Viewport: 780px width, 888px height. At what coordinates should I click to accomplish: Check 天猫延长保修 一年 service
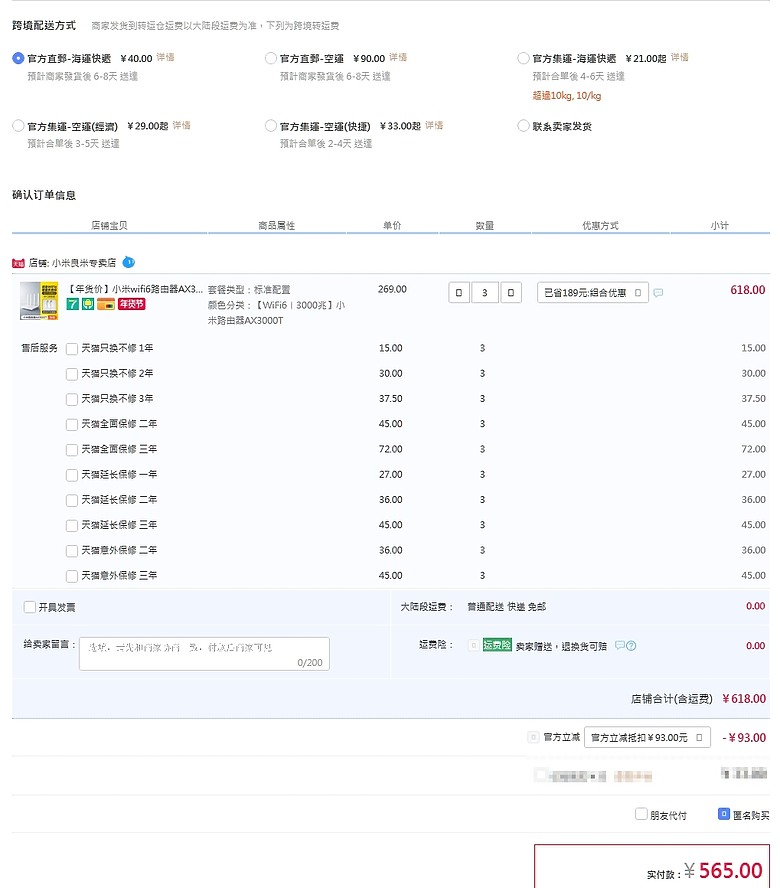72,475
